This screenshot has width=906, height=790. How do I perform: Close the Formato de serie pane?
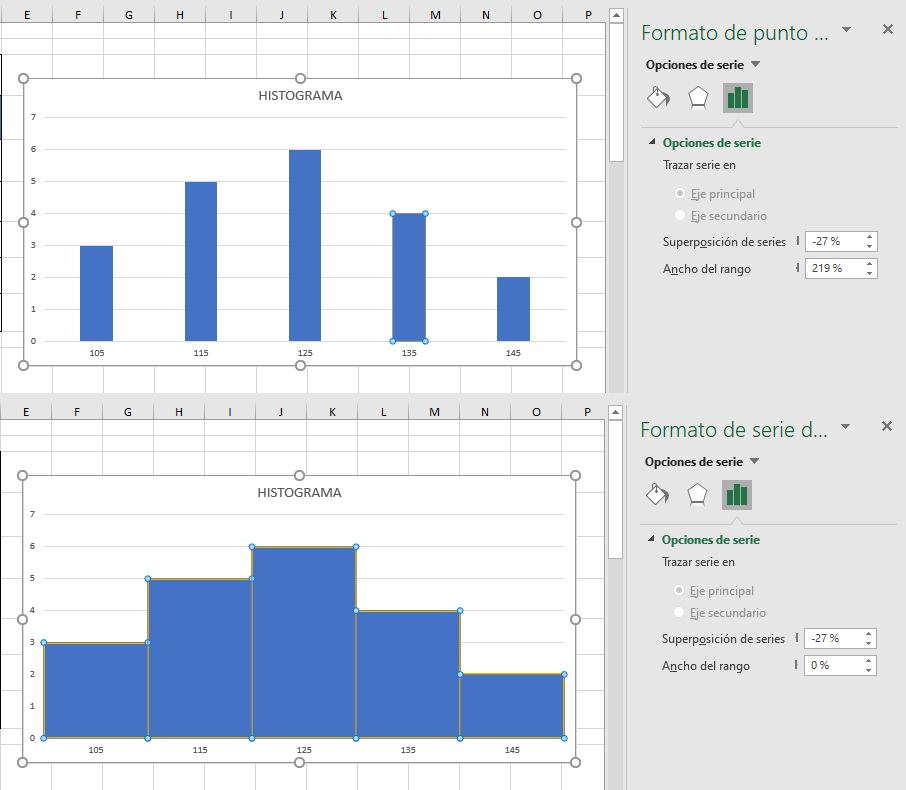[887, 426]
